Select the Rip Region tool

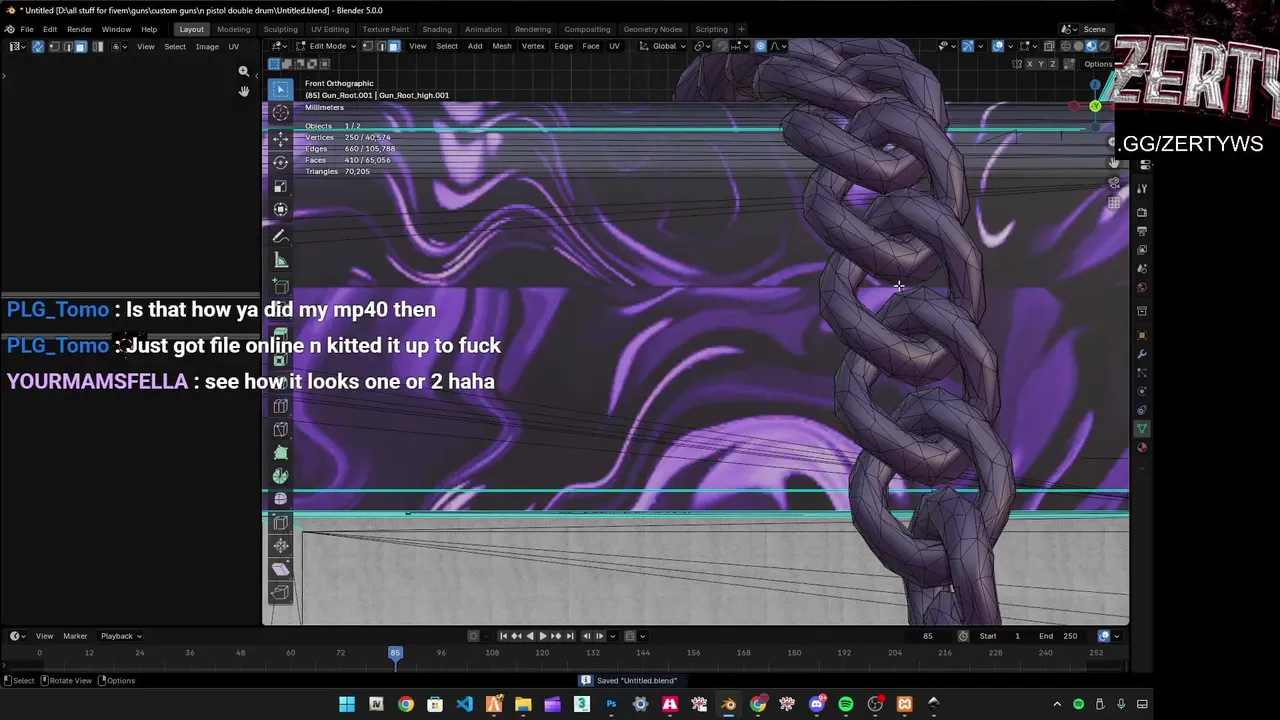click(280, 594)
